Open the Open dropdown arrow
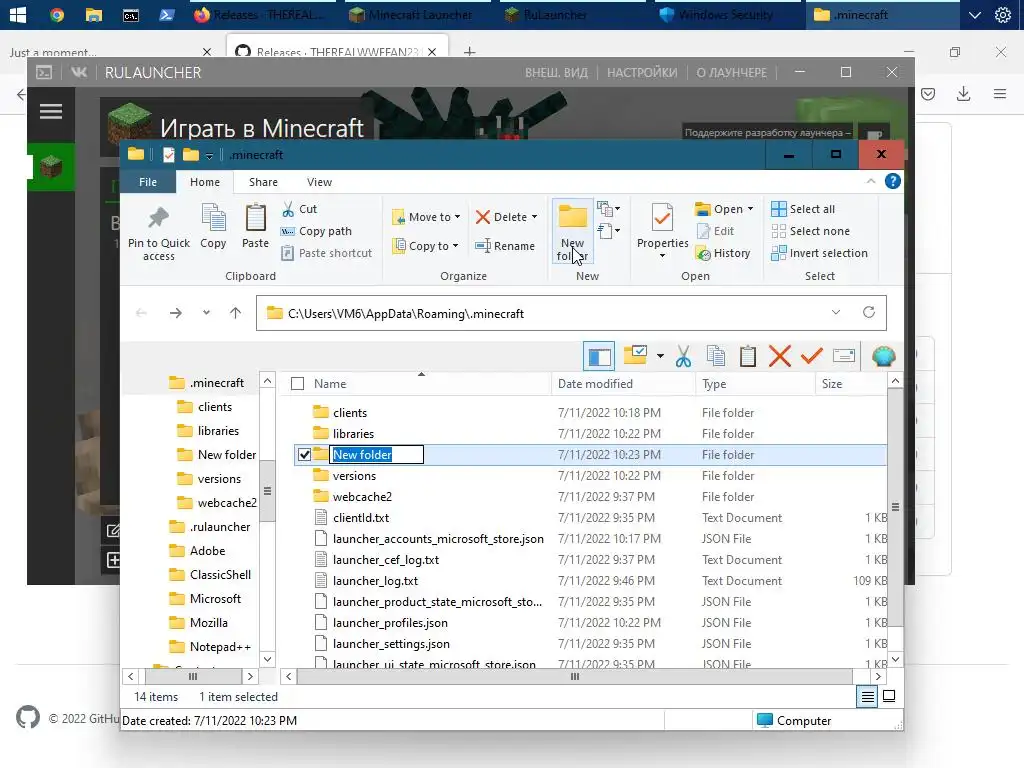This screenshot has width=1024, height=768. coord(750,209)
